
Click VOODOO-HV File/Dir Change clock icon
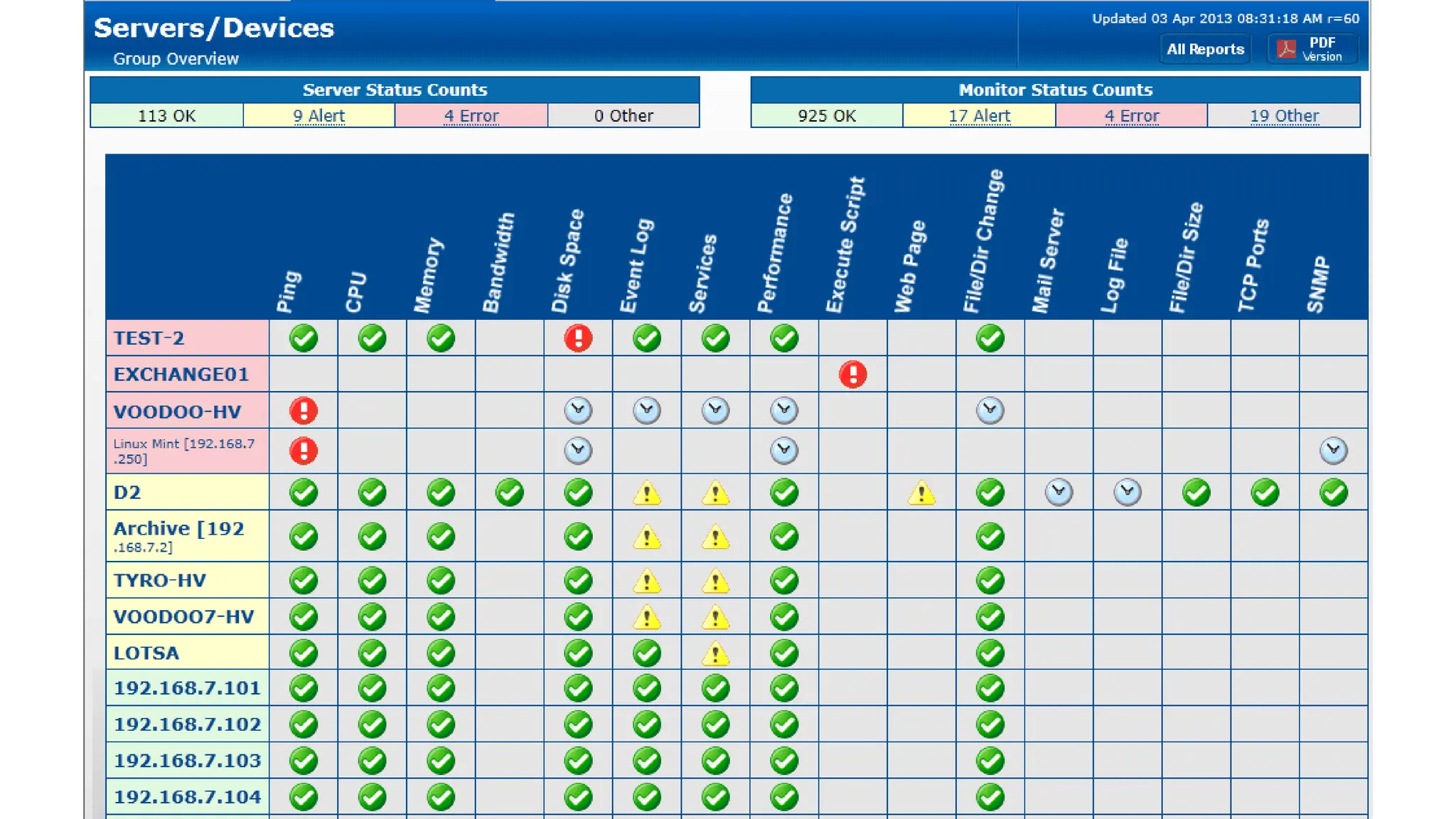(x=990, y=410)
